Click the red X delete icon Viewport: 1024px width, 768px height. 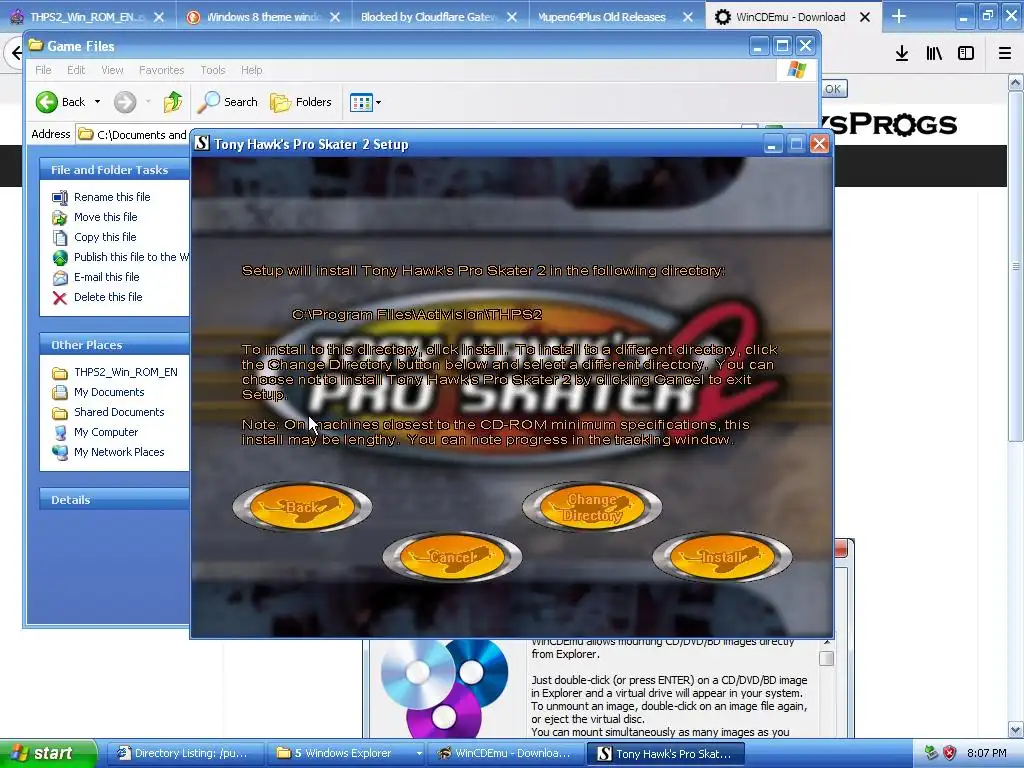pyautogui.click(x=59, y=298)
